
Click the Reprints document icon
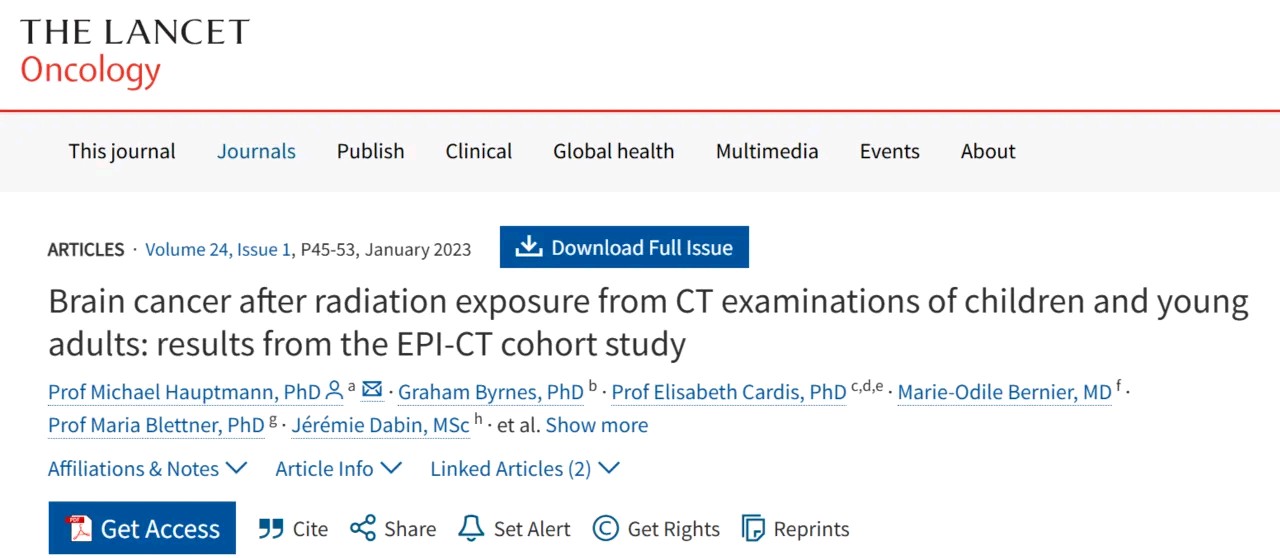pos(753,528)
